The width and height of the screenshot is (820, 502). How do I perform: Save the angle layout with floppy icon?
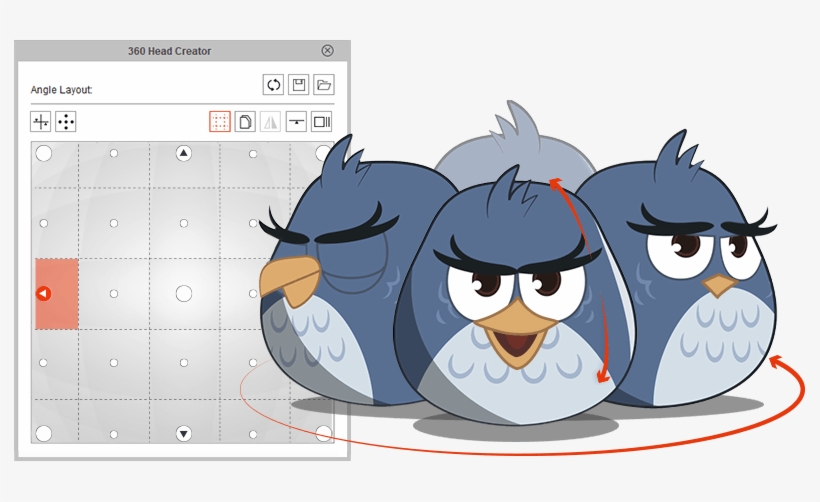point(299,85)
